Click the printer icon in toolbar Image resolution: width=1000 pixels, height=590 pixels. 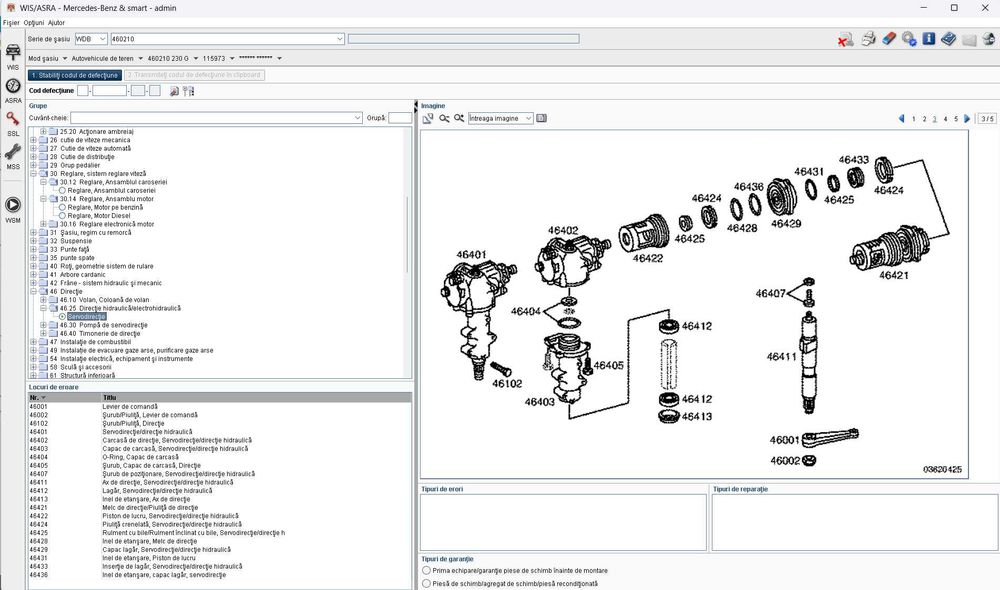[x=868, y=39]
